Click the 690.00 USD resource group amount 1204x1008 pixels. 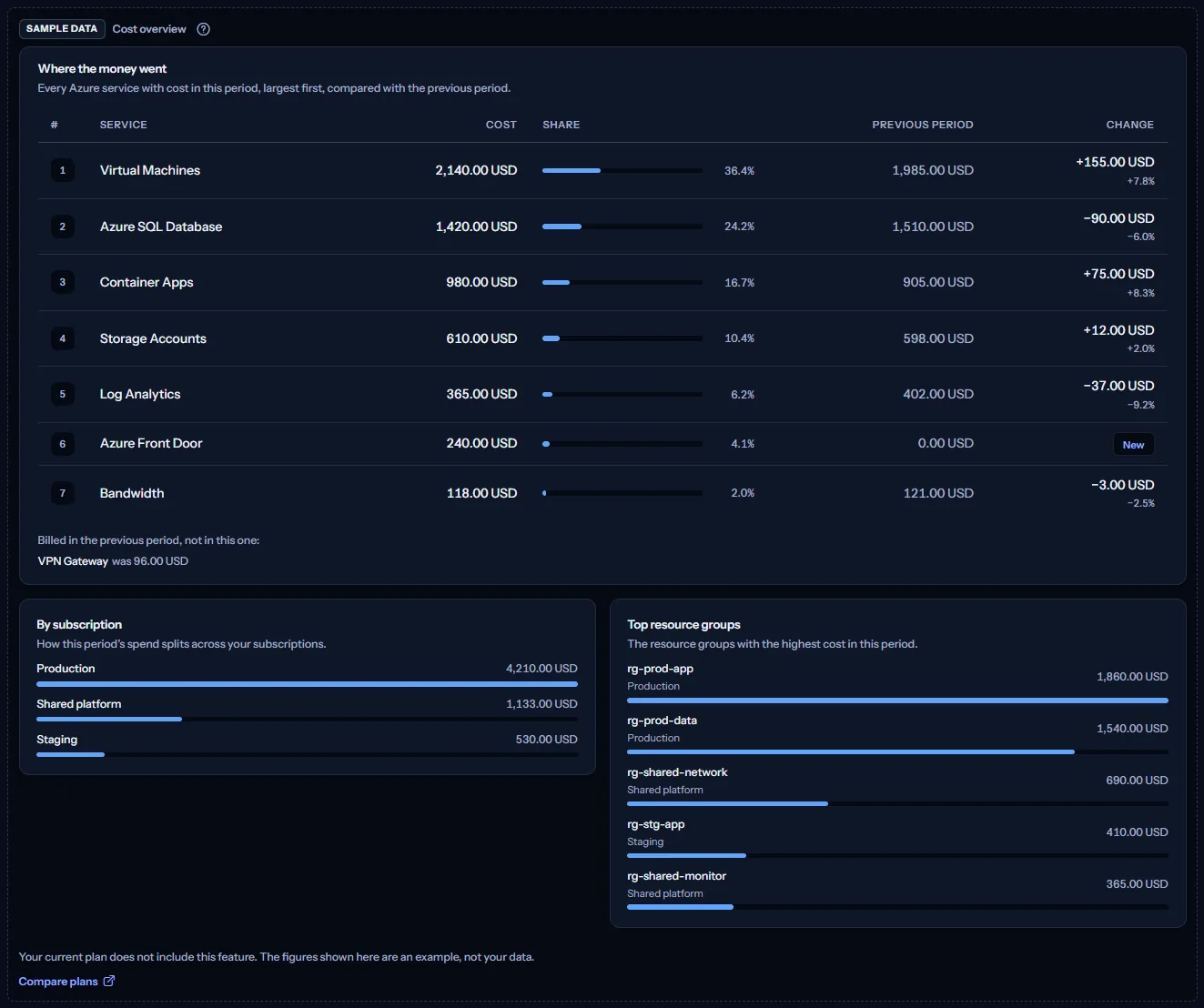pyautogui.click(x=1137, y=781)
